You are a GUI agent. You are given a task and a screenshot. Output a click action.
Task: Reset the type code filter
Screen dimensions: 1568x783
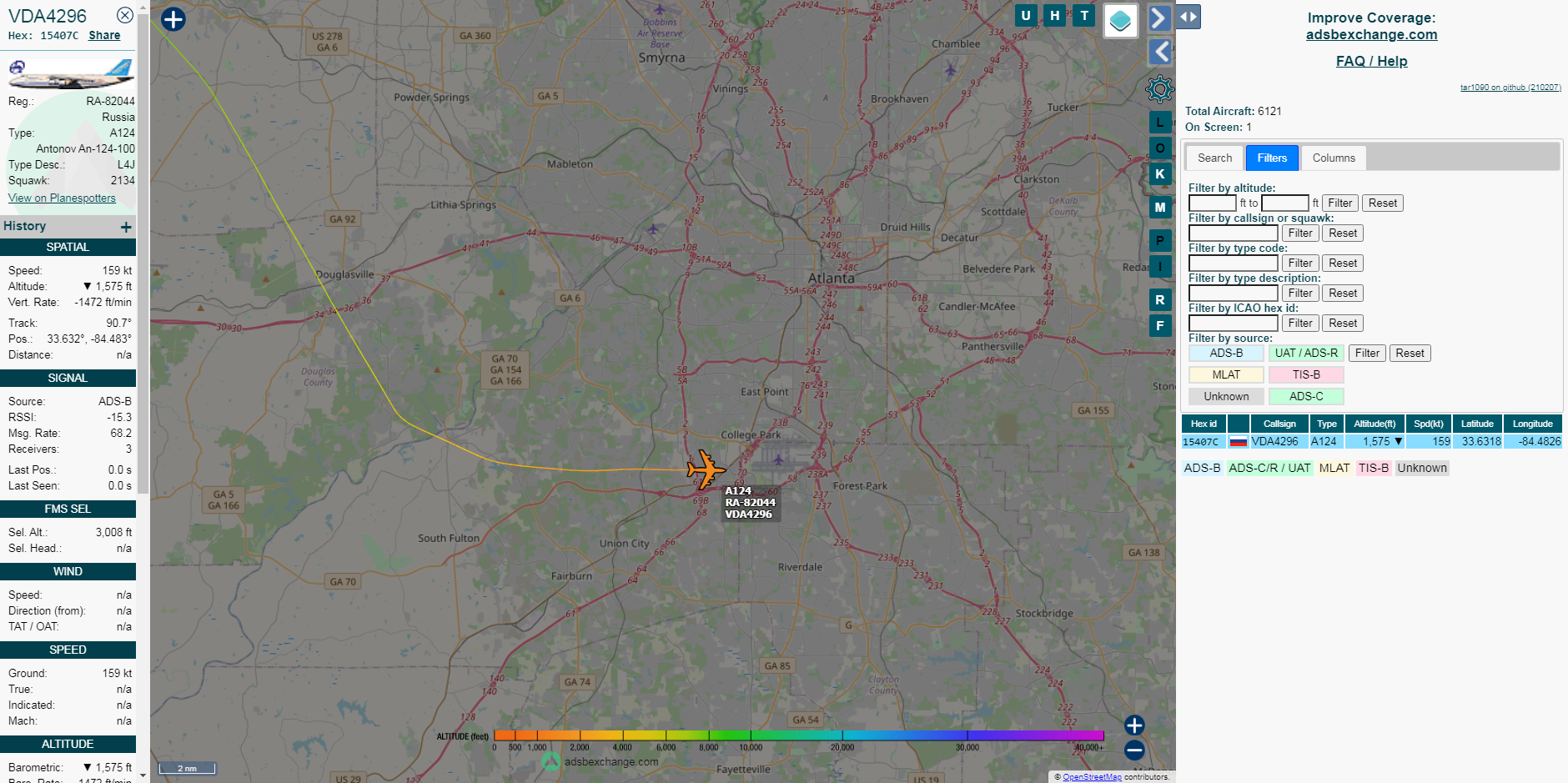click(x=1342, y=263)
